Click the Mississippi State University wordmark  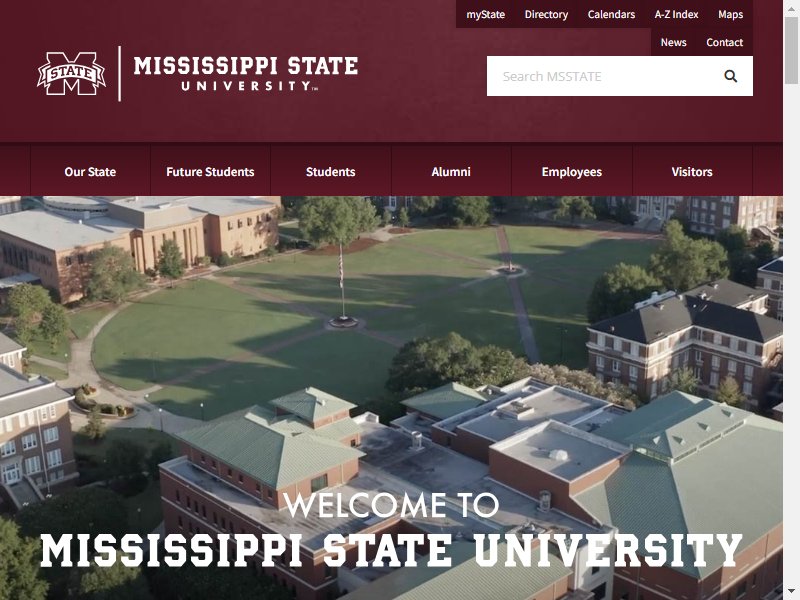click(x=245, y=73)
